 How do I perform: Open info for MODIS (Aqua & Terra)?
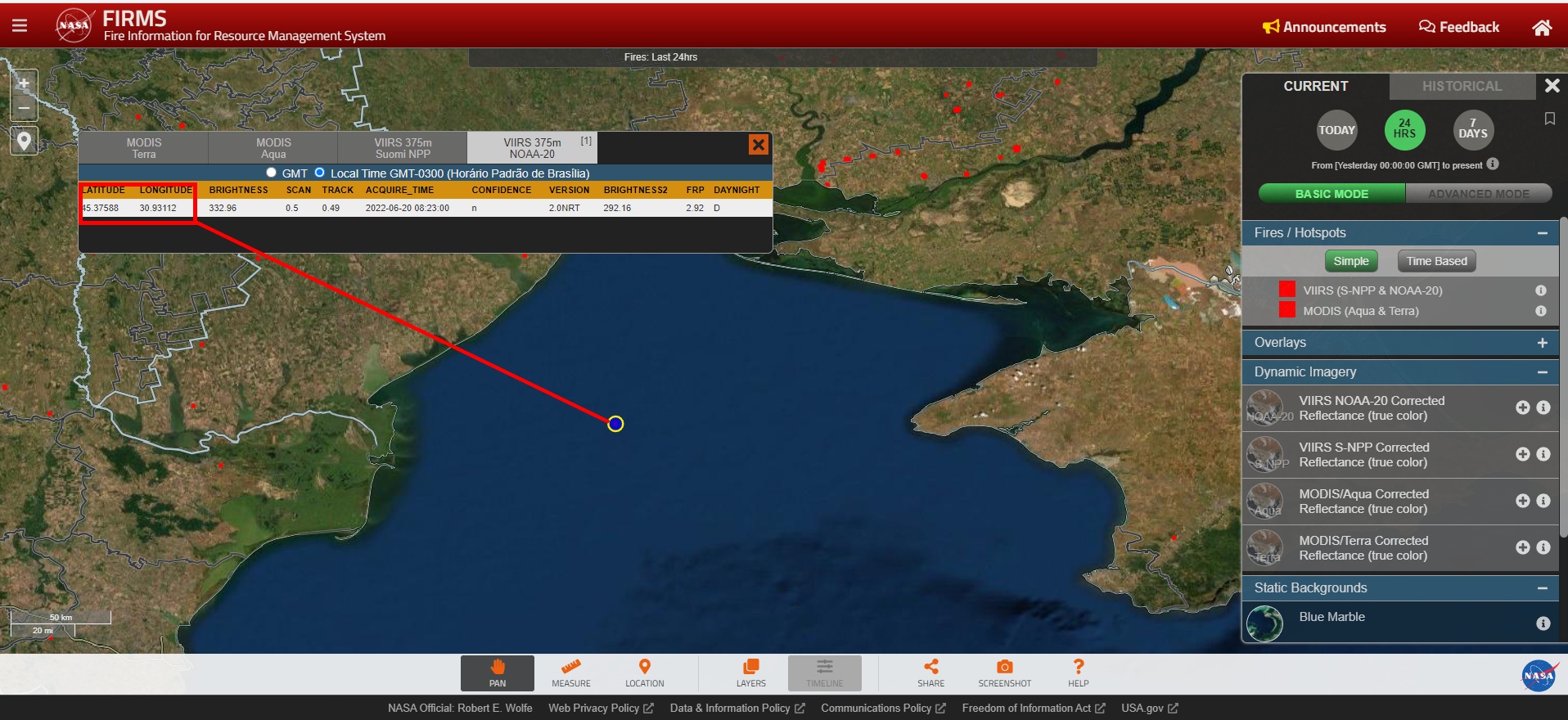1541,311
